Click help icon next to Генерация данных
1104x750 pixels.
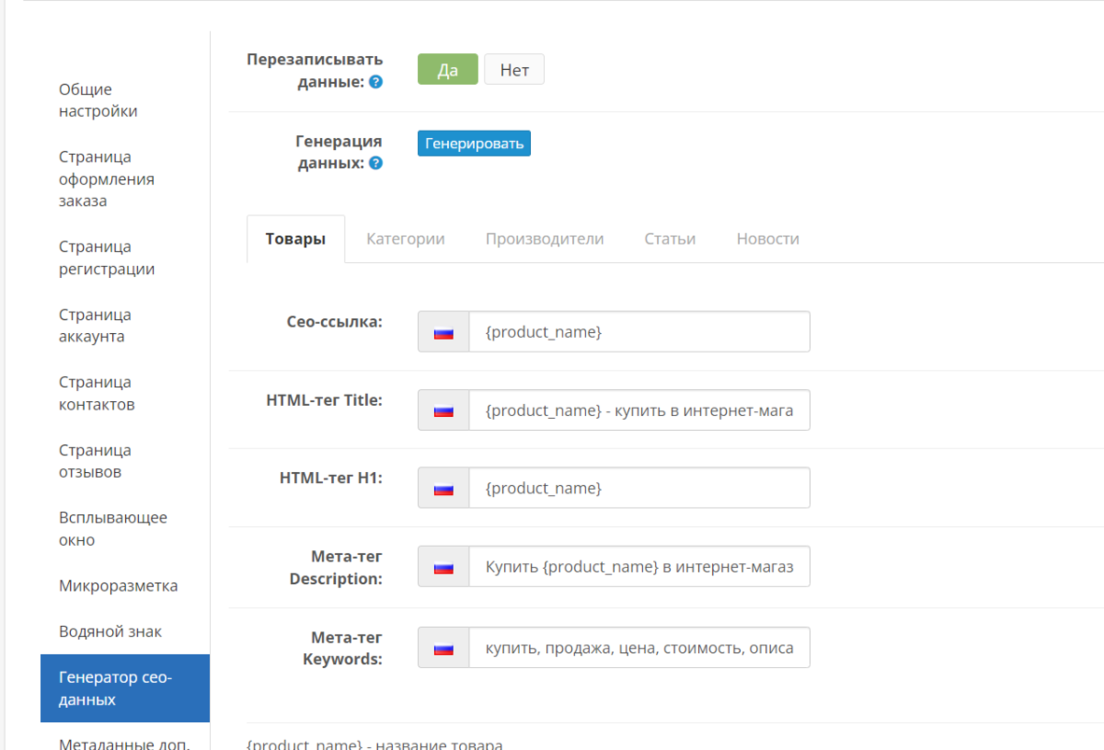coord(376,163)
